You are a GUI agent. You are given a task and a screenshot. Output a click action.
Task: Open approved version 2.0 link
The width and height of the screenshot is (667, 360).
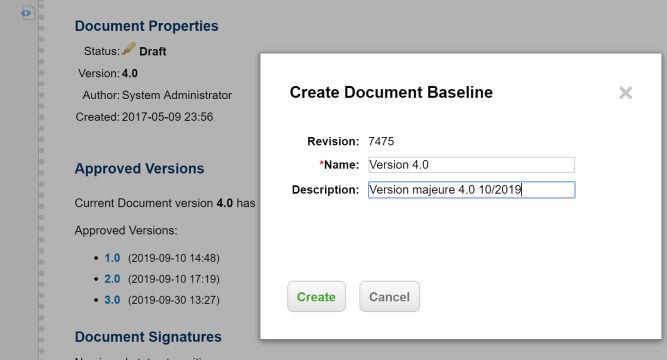point(112,279)
